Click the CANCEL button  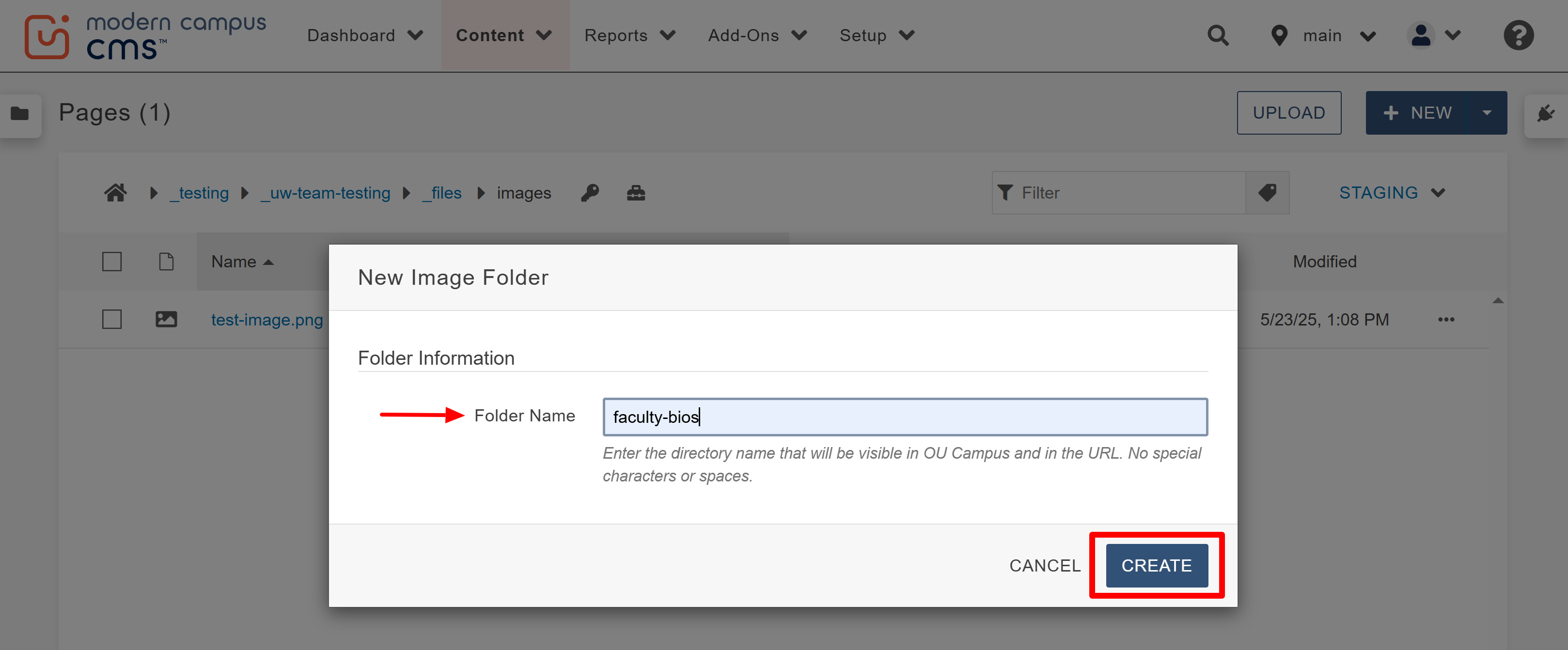[x=1045, y=565]
